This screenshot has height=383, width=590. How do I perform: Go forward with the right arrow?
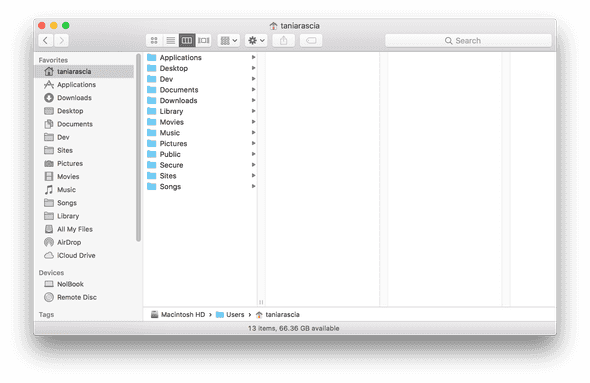tap(61, 40)
